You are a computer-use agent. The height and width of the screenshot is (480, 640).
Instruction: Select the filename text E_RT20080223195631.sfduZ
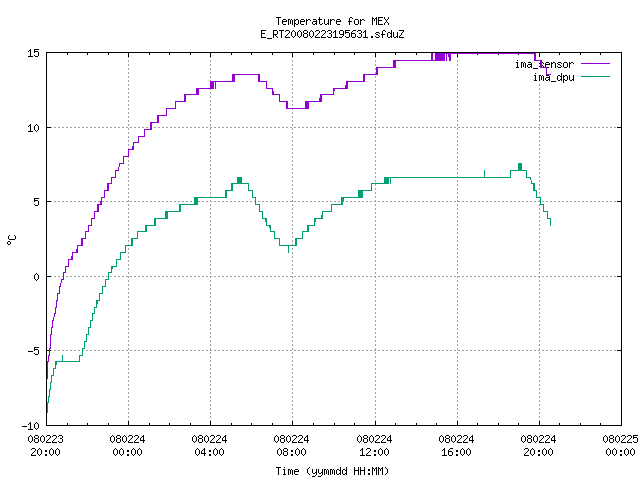pyautogui.click(x=332, y=34)
